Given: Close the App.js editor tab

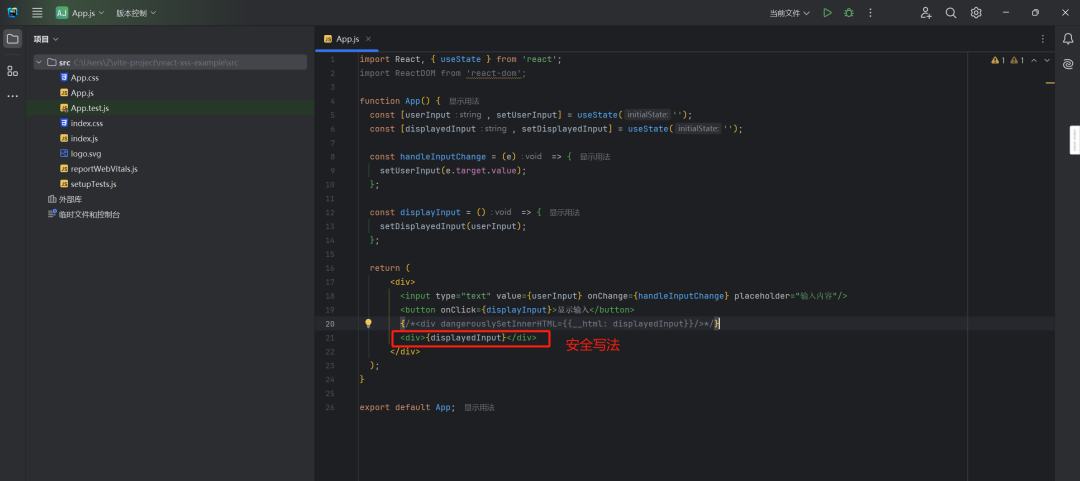Looking at the screenshot, I should pyautogui.click(x=368, y=39).
